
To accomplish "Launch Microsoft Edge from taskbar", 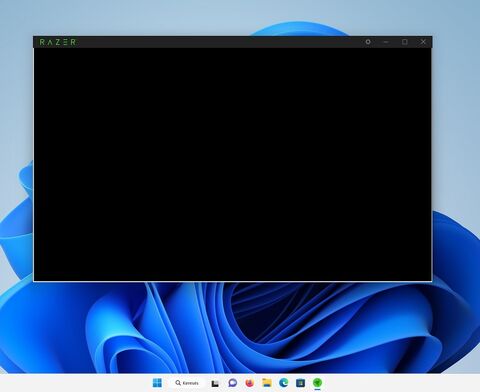I will point(283,383).
